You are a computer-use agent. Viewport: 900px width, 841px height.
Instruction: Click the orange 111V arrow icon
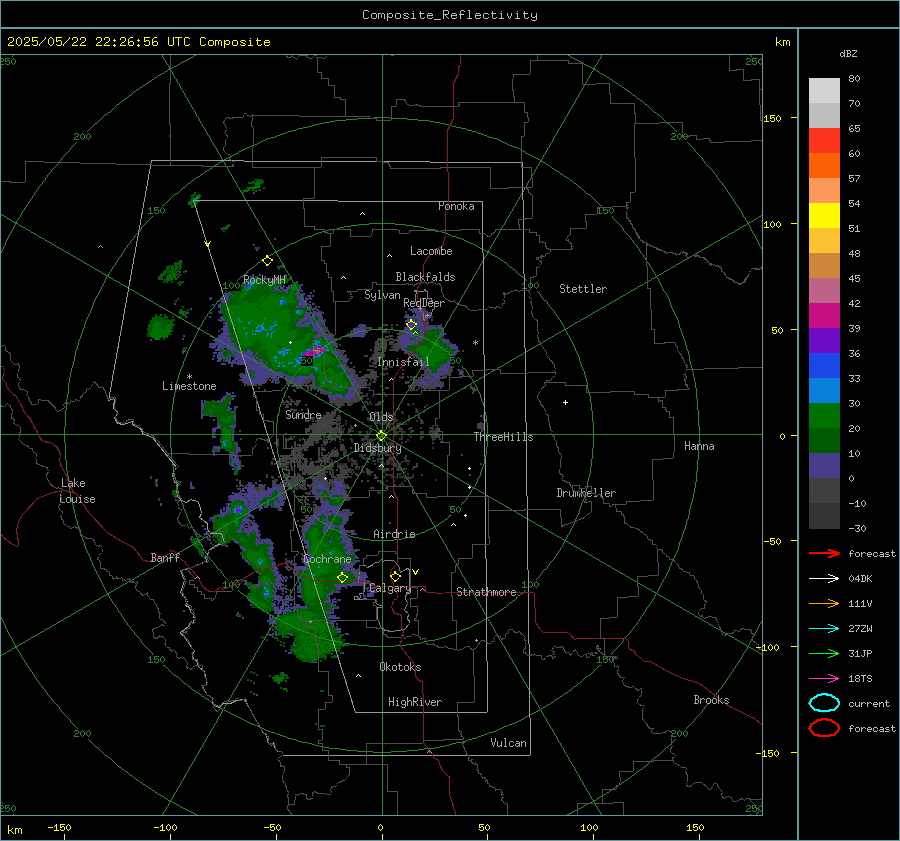point(824,603)
